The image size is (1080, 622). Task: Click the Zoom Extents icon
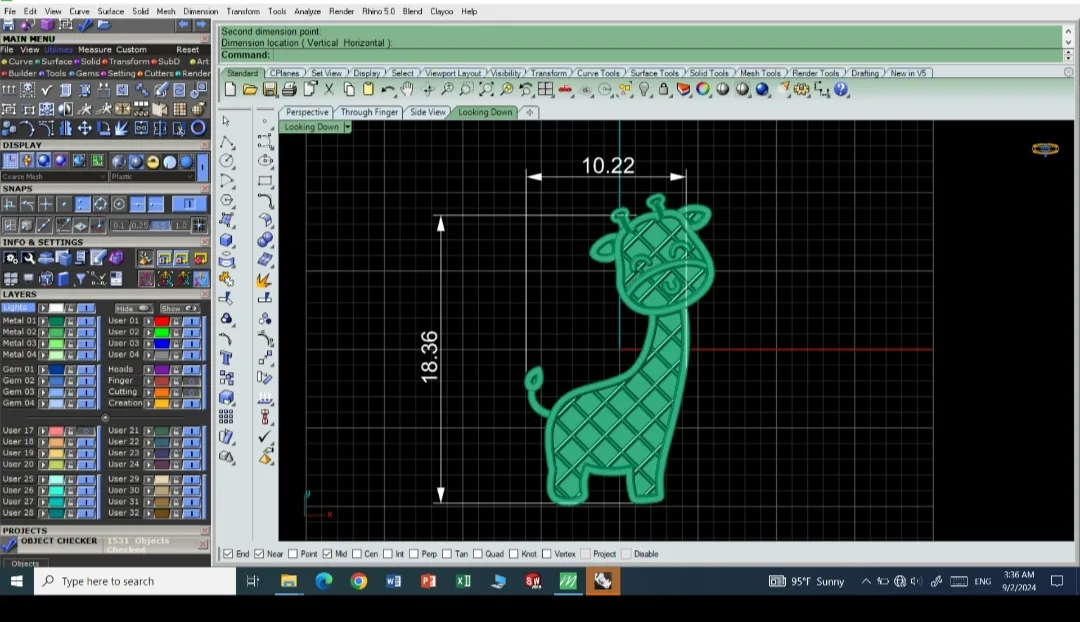486,90
